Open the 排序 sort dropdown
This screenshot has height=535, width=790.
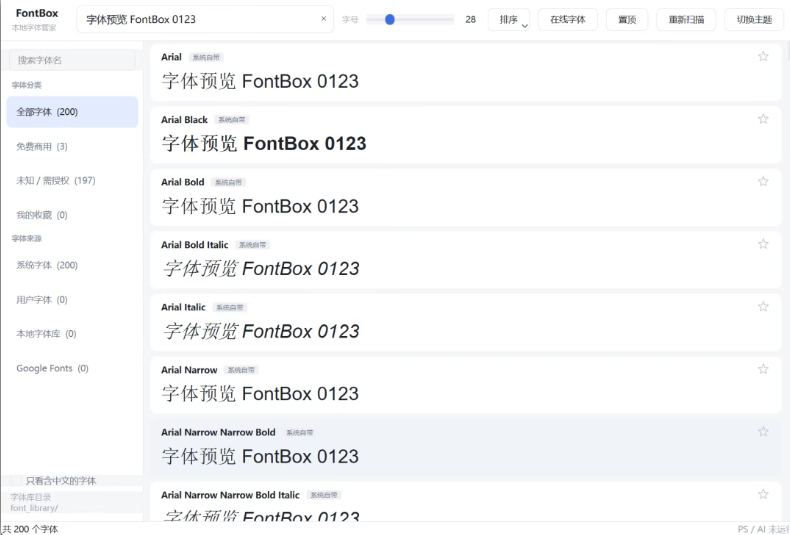[508, 20]
